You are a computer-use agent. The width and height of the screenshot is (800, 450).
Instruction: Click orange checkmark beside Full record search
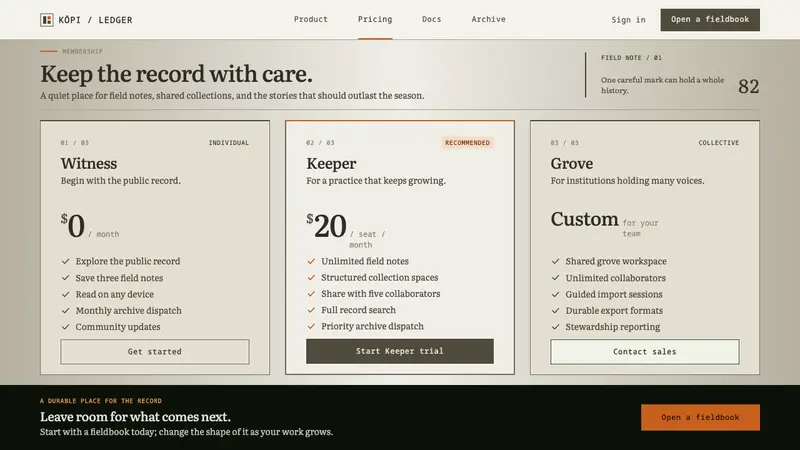tap(311, 310)
